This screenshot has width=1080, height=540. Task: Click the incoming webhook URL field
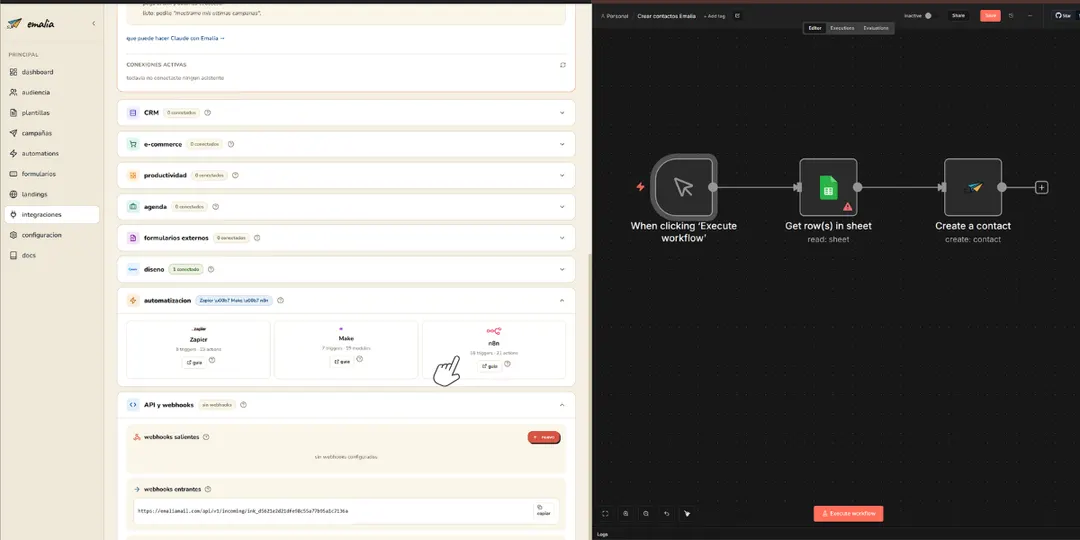point(333,511)
